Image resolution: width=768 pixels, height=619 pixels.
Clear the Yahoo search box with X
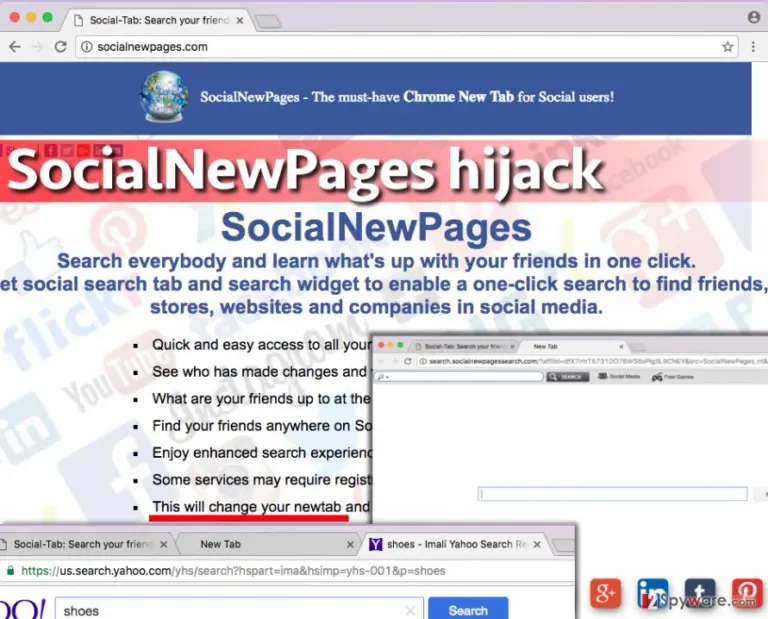(x=410, y=611)
